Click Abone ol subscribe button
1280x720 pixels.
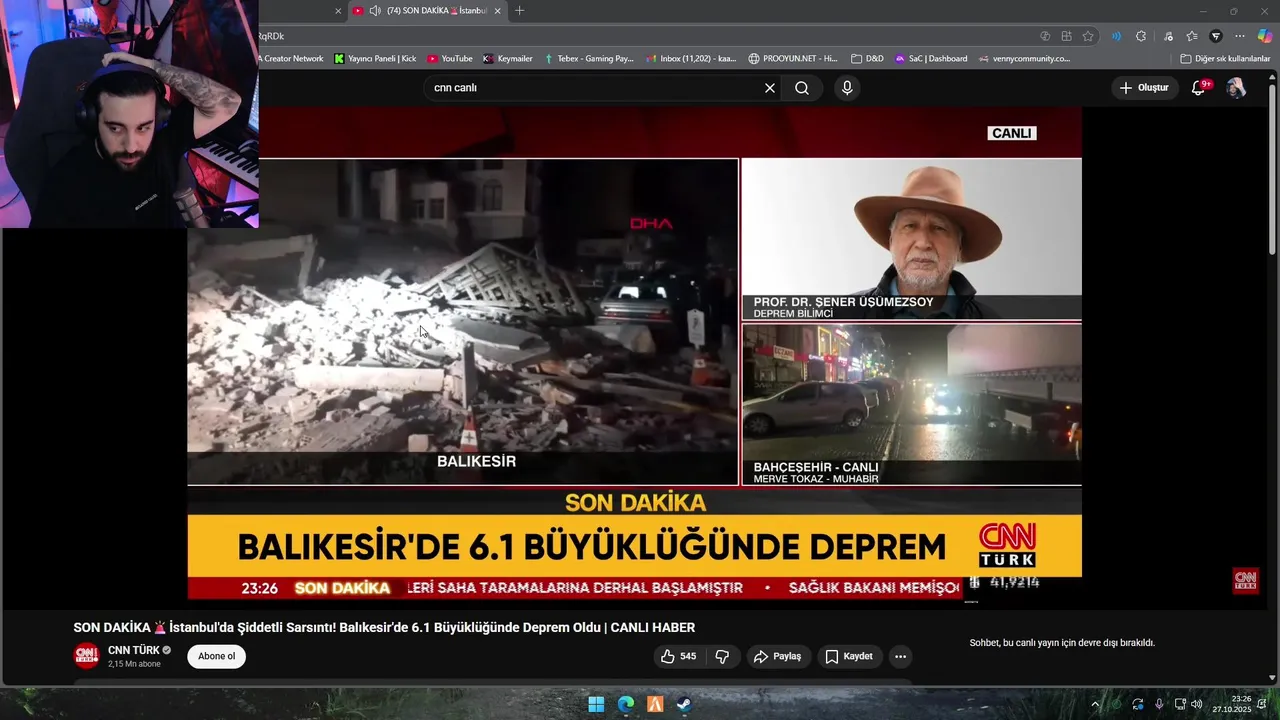pyautogui.click(x=216, y=657)
